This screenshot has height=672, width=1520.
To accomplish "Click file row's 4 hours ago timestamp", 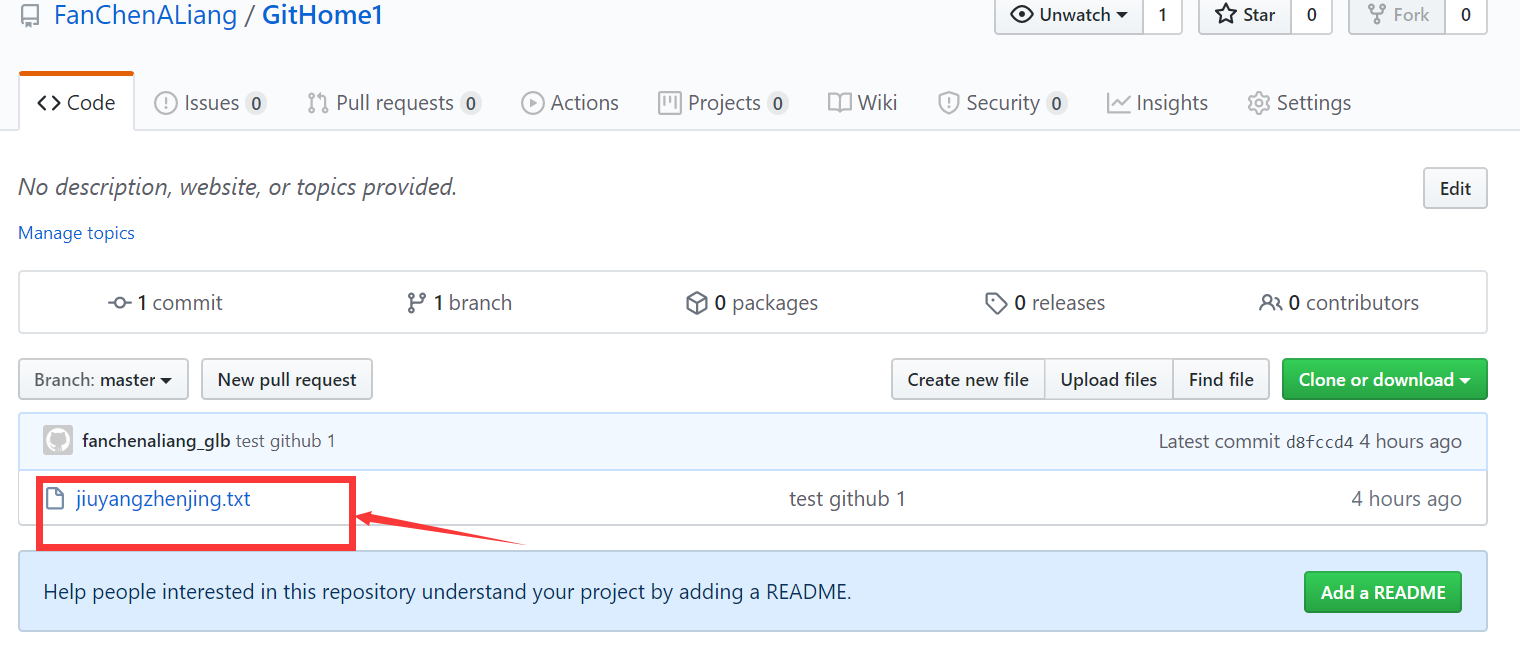I will coord(1406,499).
